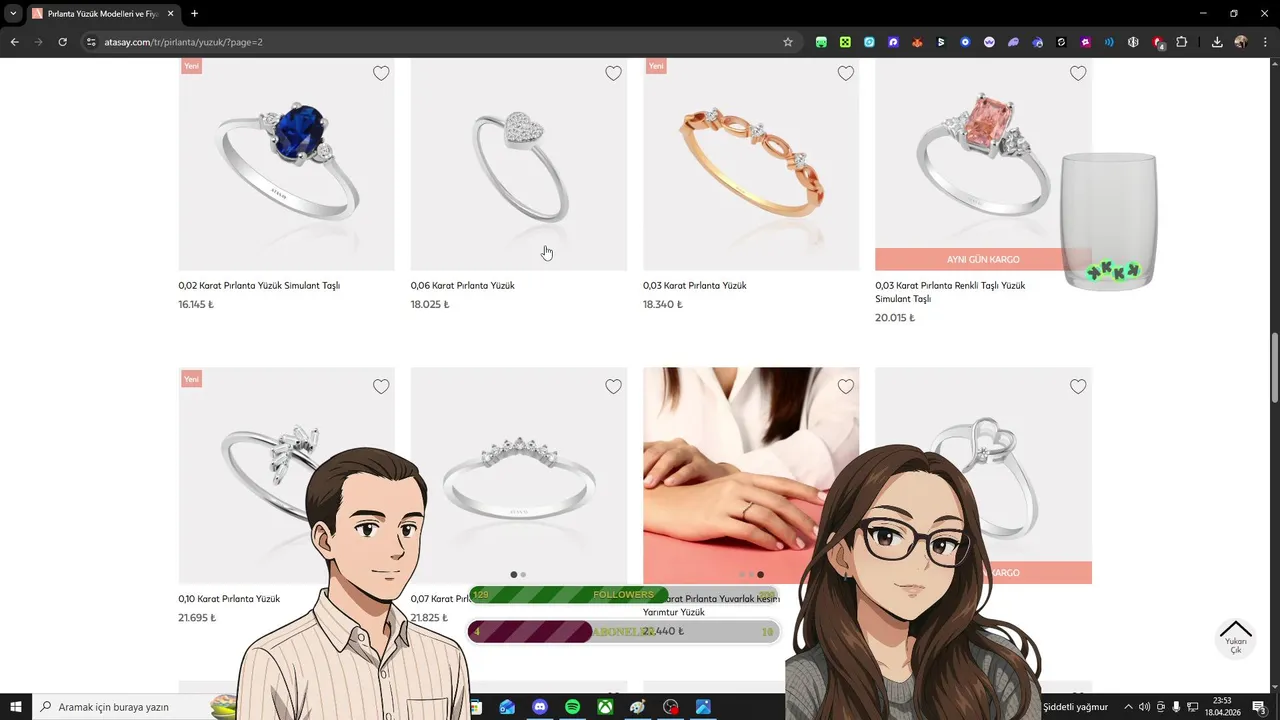Open the 0,06 Karat Pırlanta Yüzük link

pyautogui.click(x=463, y=286)
